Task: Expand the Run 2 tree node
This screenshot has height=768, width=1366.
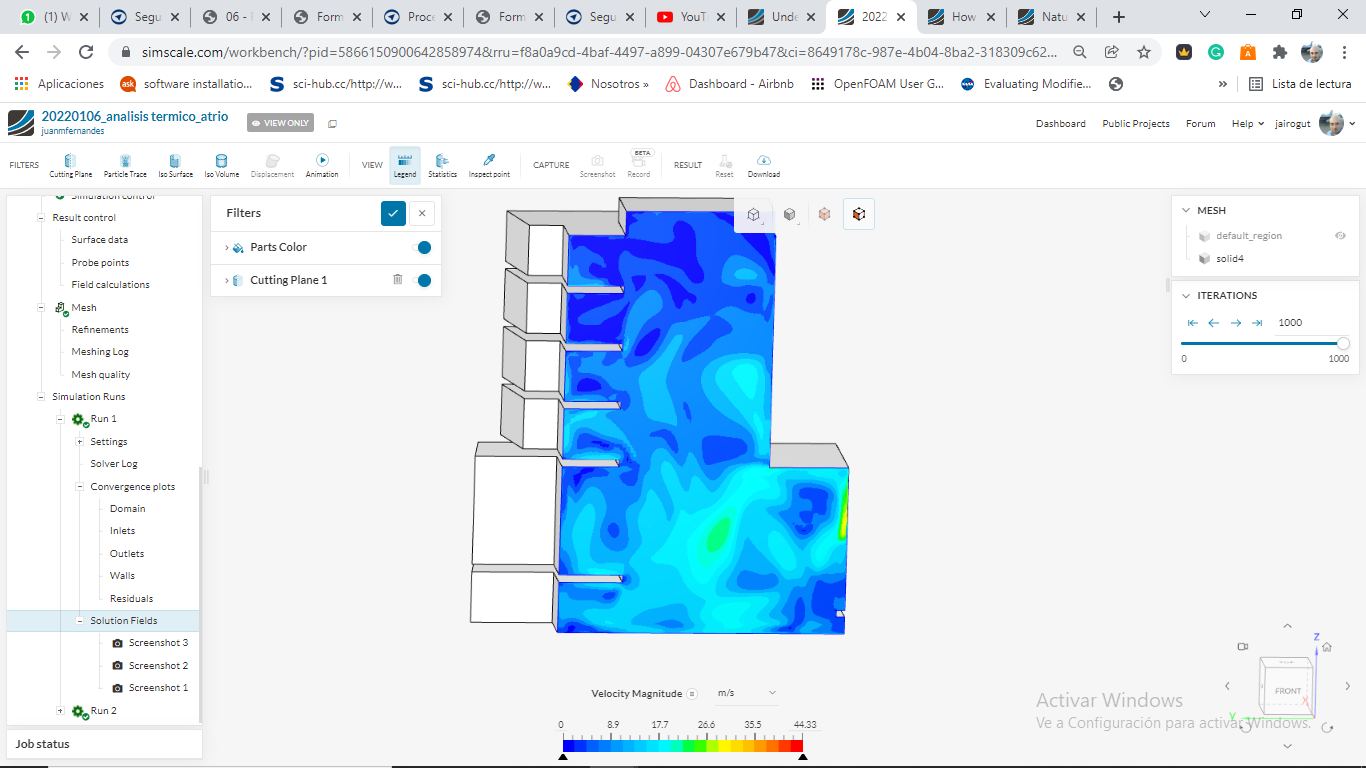Action: coord(61,711)
